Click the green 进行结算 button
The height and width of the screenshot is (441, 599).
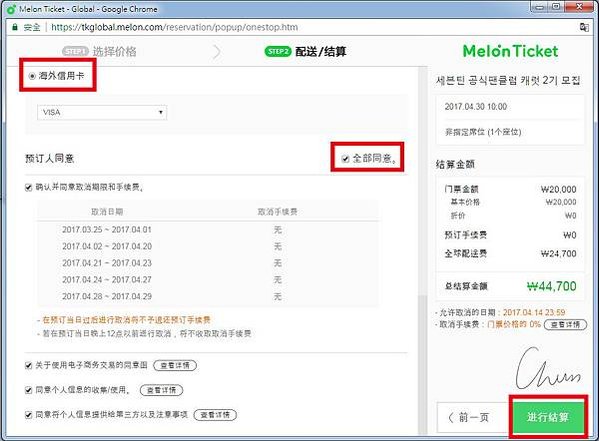coord(548,417)
